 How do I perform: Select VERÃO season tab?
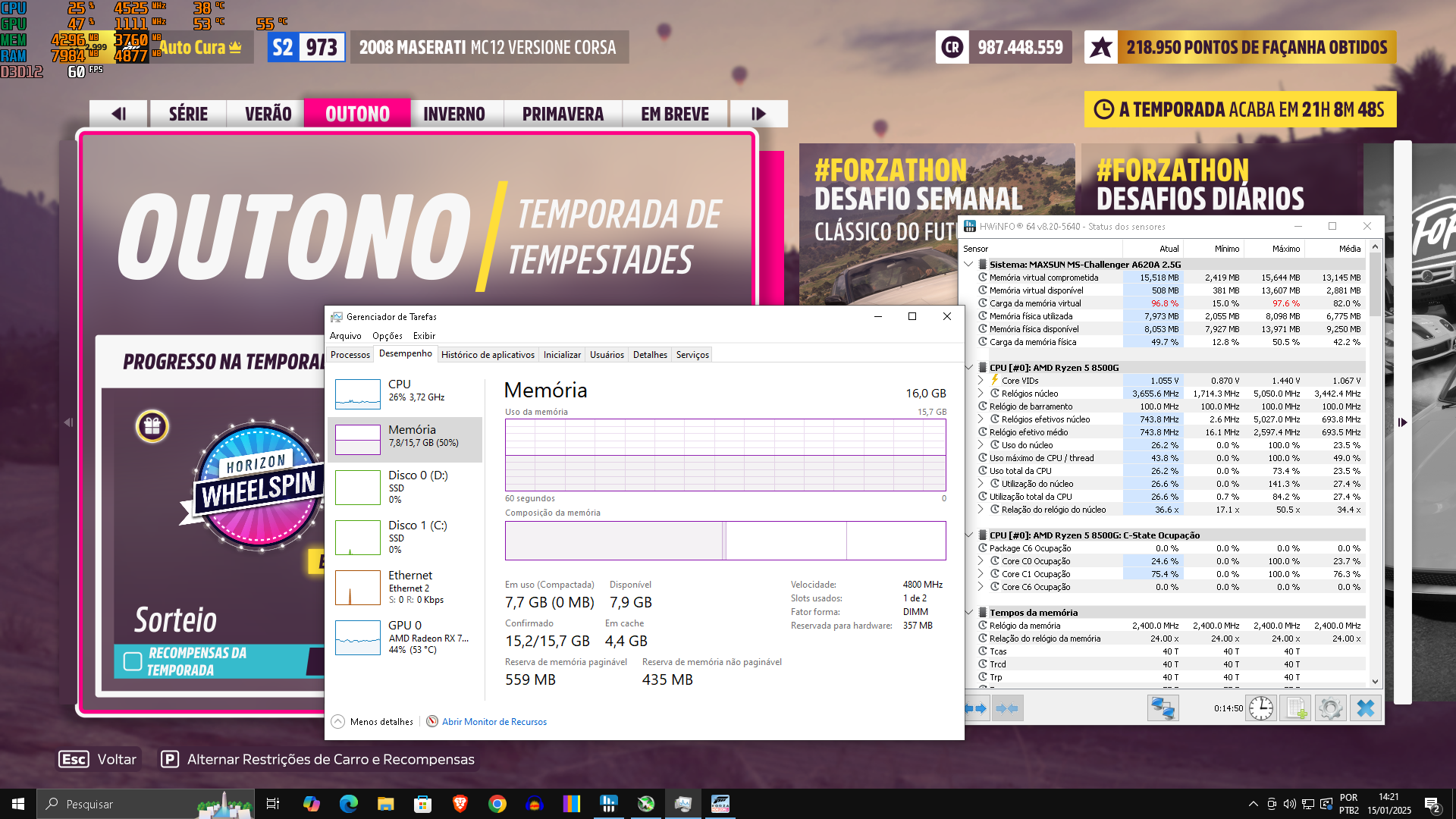[268, 114]
